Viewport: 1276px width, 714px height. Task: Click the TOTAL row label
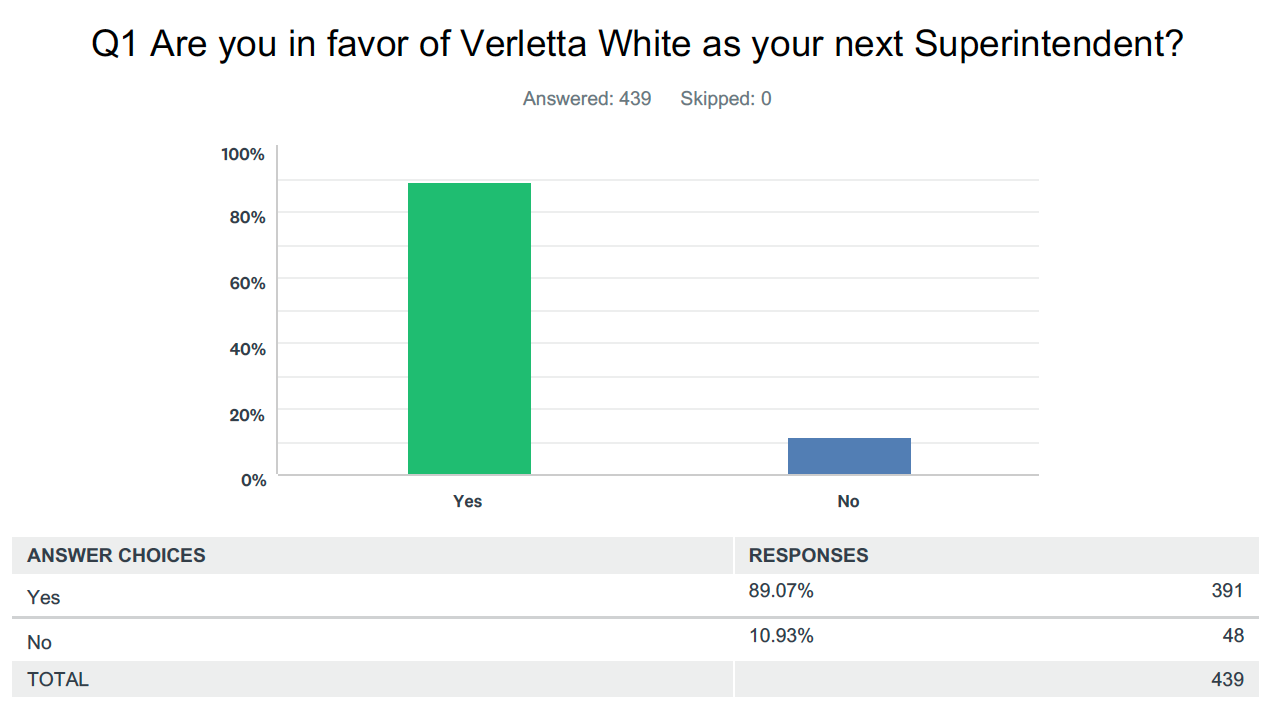58,679
